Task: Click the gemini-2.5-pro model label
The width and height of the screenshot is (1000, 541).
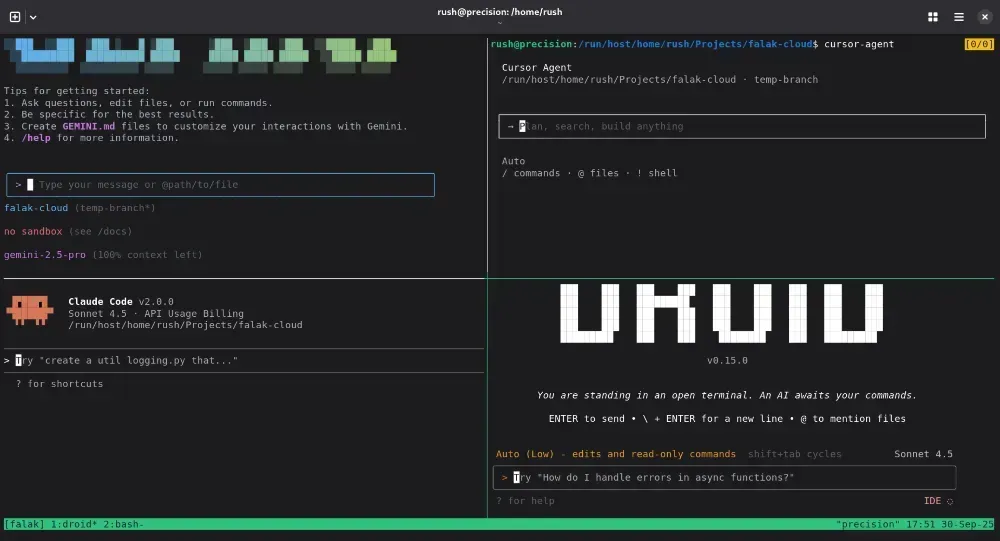Action: (x=46, y=255)
